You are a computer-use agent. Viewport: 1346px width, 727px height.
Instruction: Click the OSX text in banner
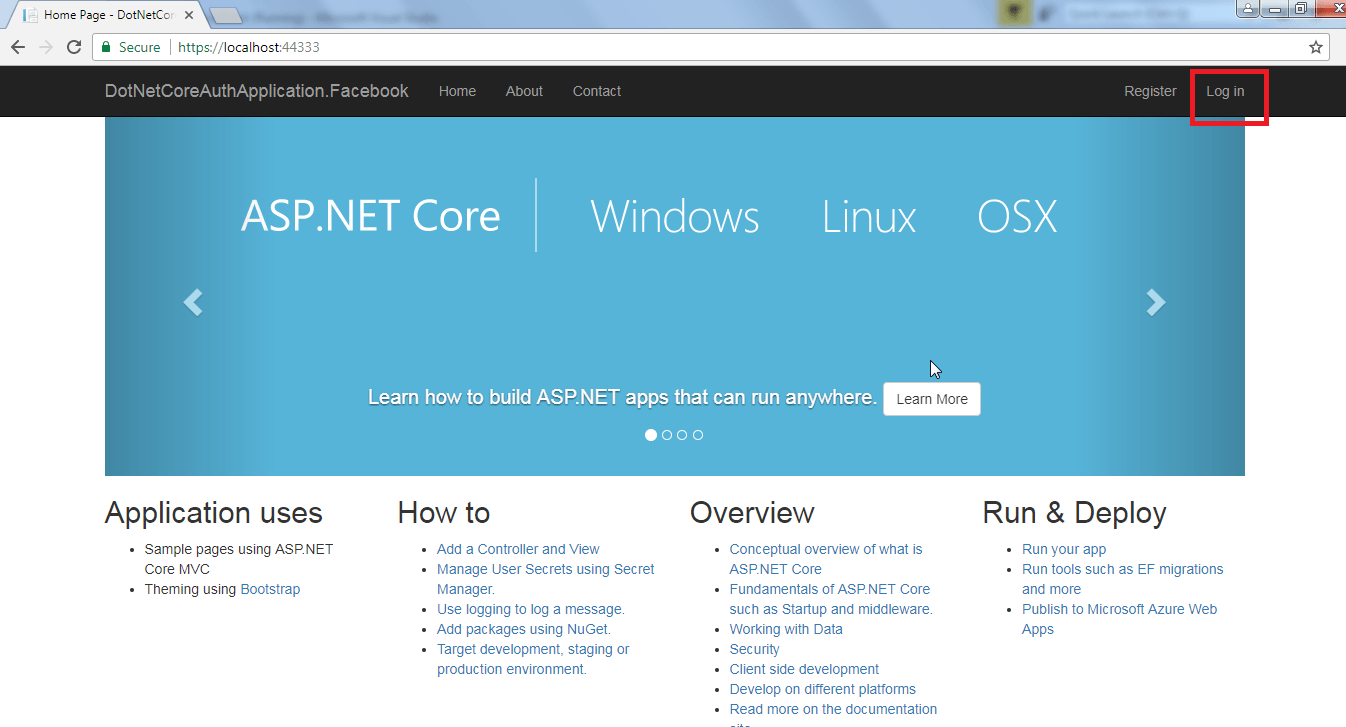1017,216
